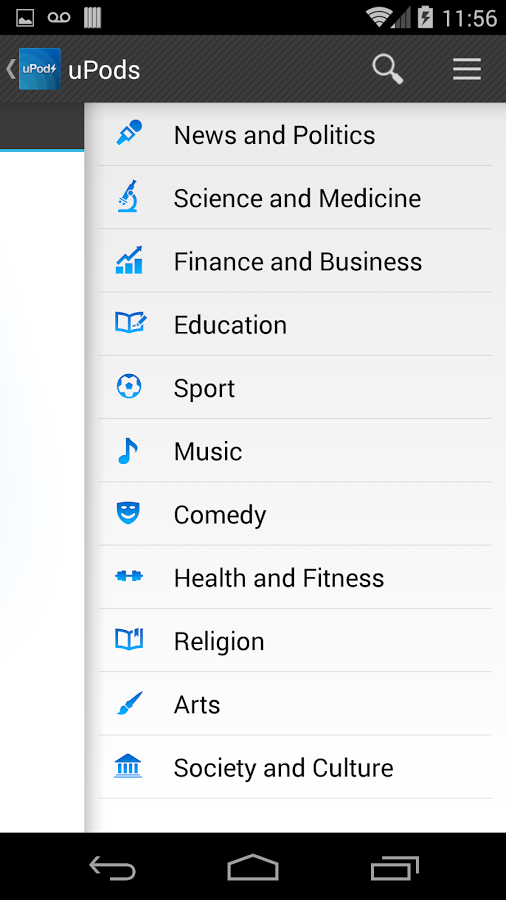Image resolution: width=506 pixels, height=900 pixels.
Task: Tap the uPods app logo
Action: pos(40,69)
